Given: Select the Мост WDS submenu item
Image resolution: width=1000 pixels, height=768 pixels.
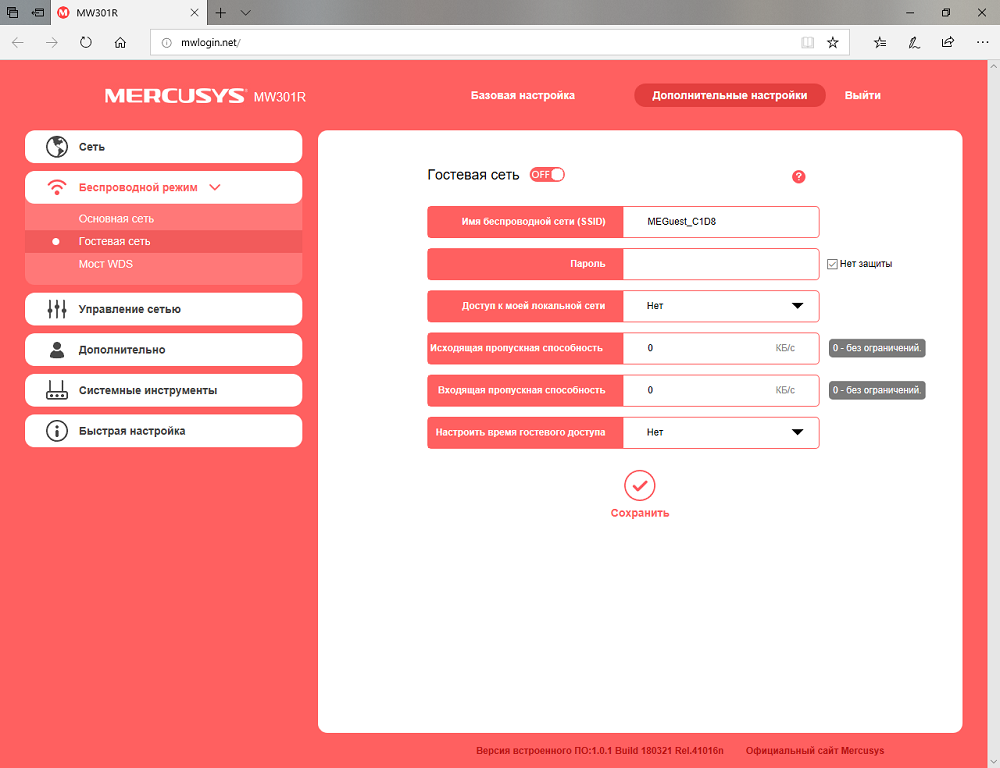Looking at the screenshot, I should (106, 264).
